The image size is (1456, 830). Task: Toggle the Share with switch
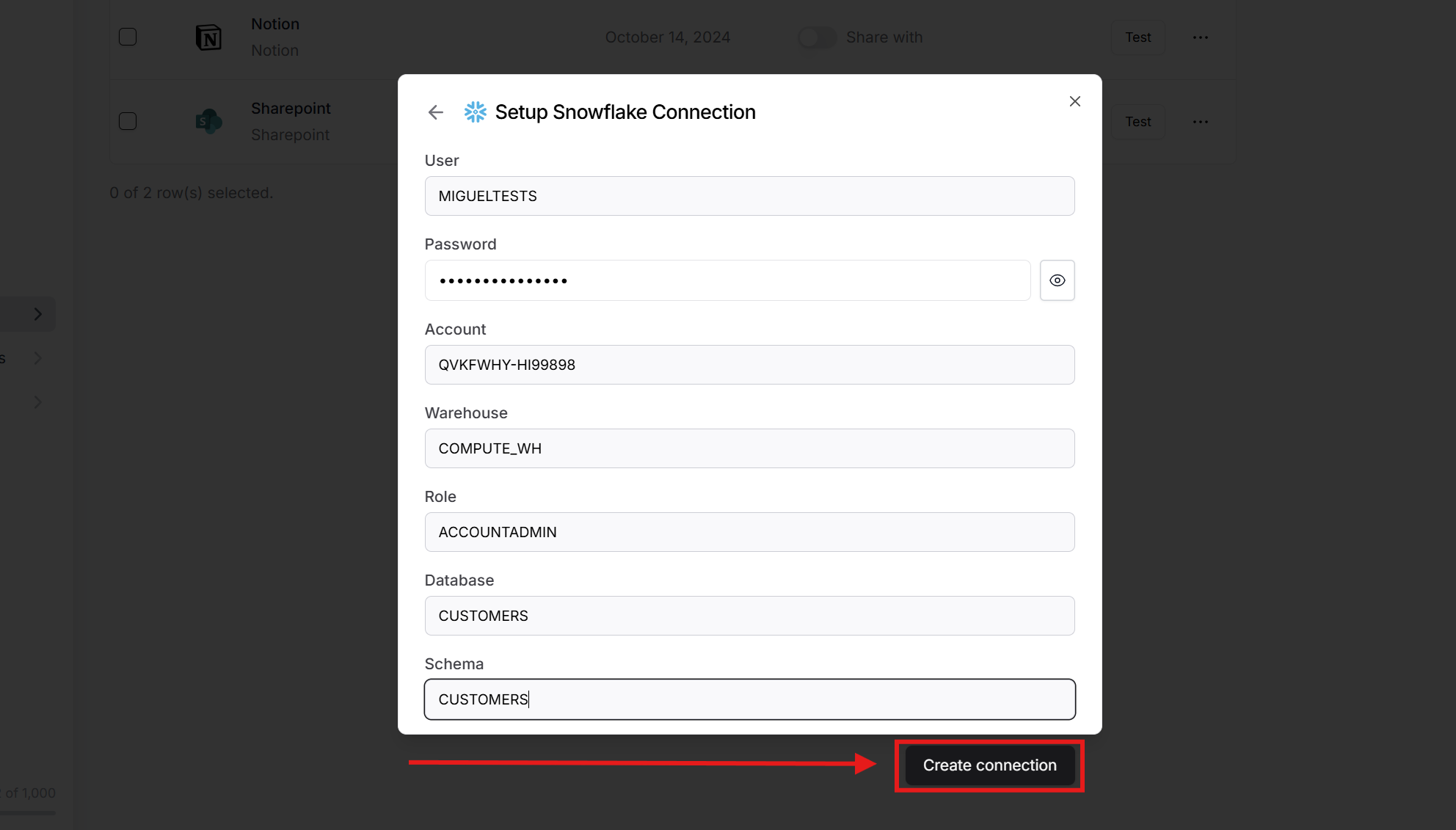coord(816,37)
